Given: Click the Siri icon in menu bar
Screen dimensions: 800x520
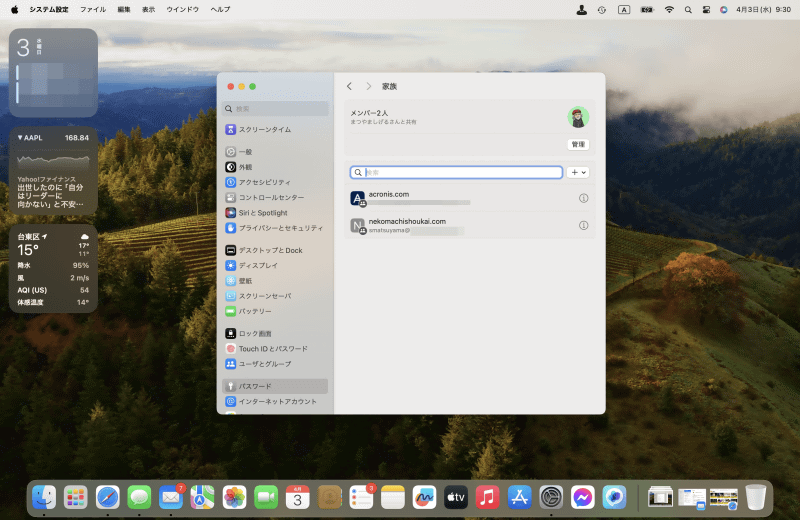Looking at the screenshot, I should tap(723, 9).
